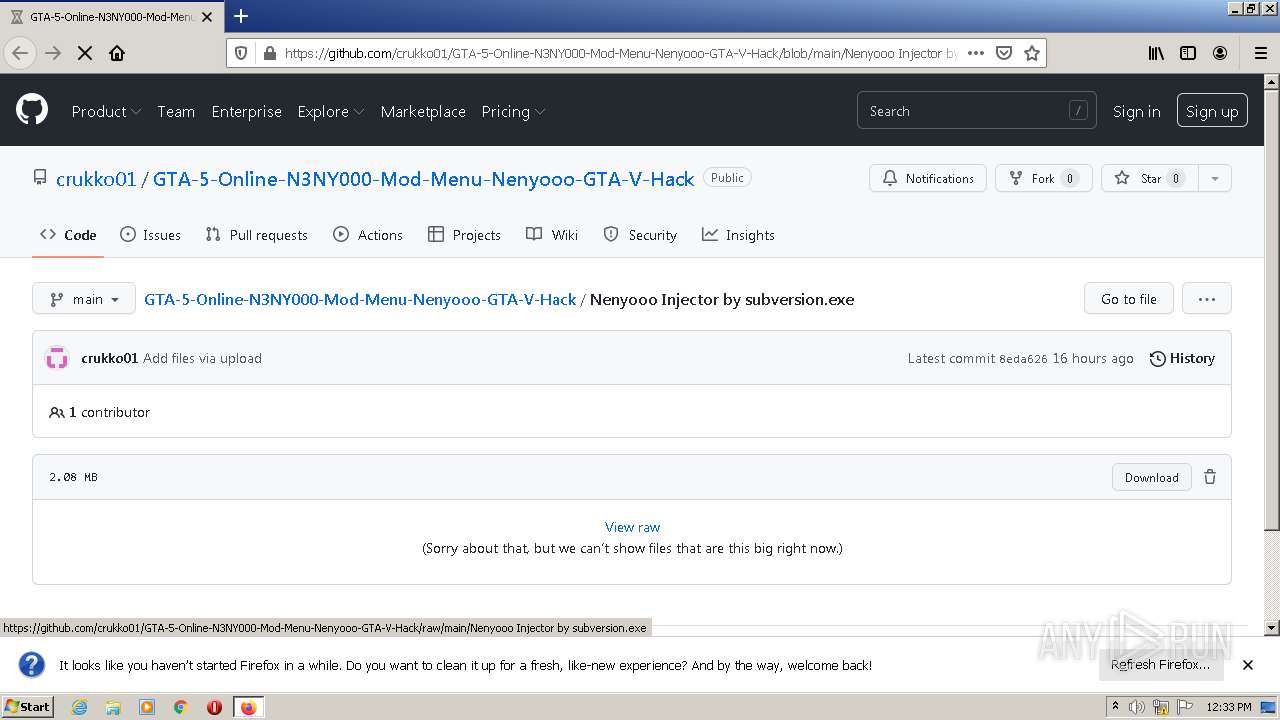Click the View raw link
This screenshot has height=720, width=1280.
point(633,527)
